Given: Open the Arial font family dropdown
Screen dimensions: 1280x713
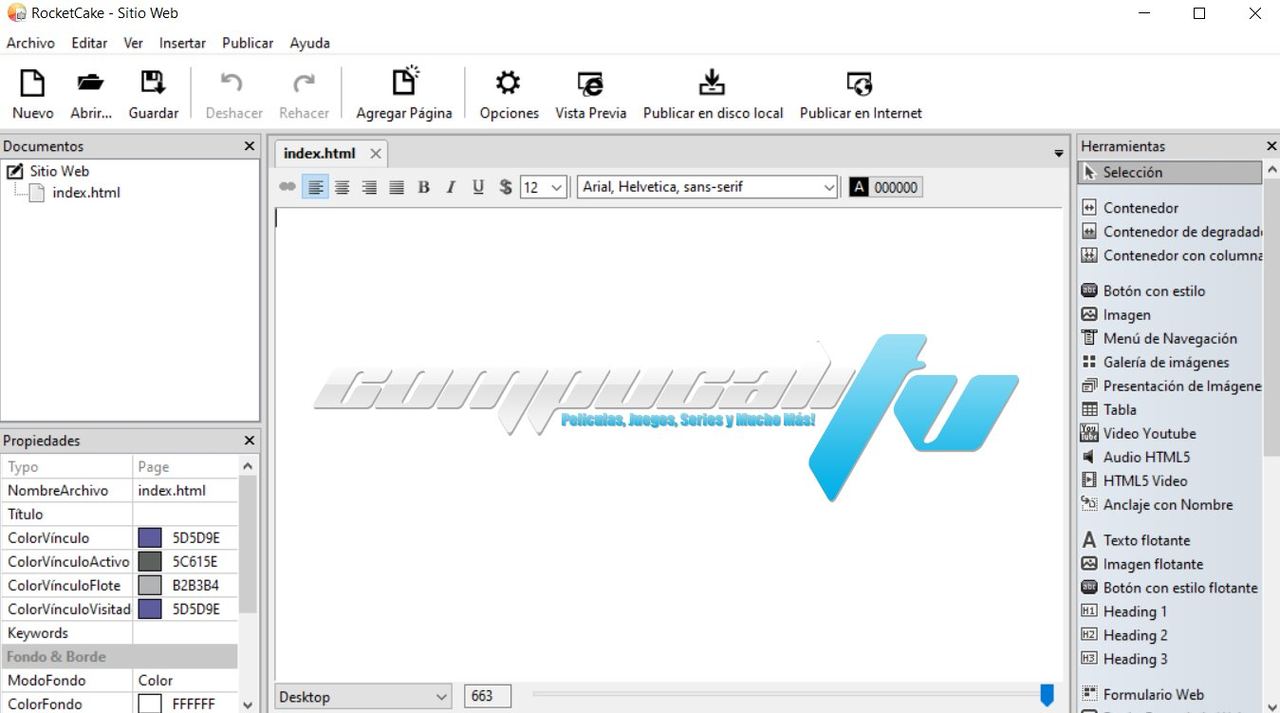Looking at the screenshot, I should click(707, 187).
